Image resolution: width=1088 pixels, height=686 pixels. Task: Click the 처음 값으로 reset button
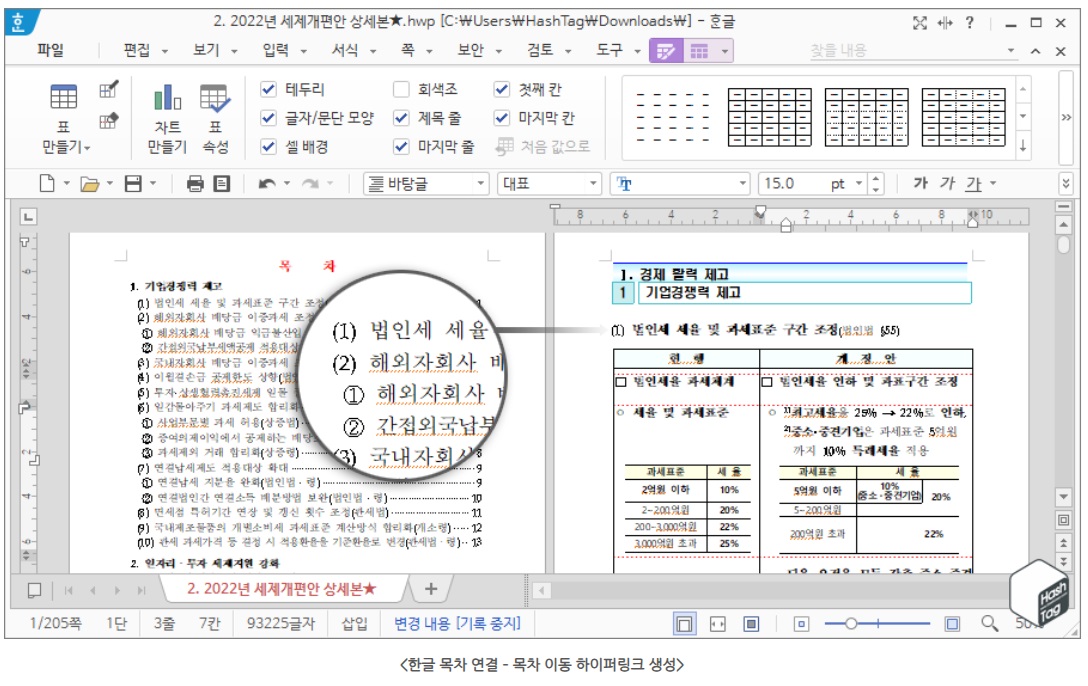pos(543,146)
